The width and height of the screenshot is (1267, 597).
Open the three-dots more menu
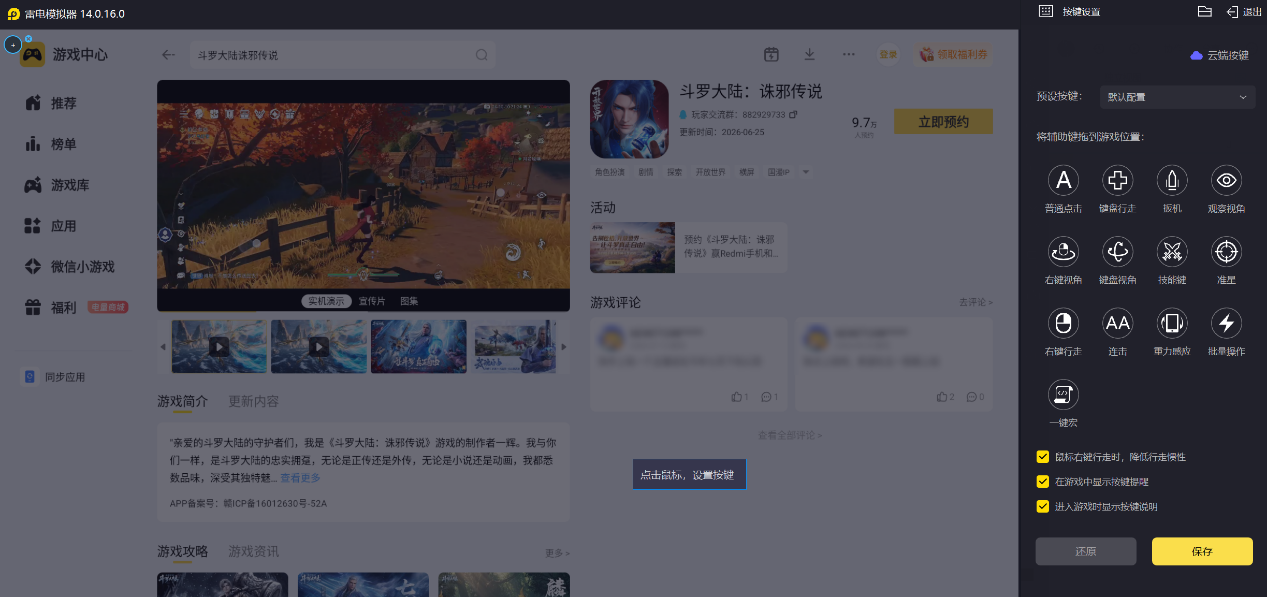848,54
